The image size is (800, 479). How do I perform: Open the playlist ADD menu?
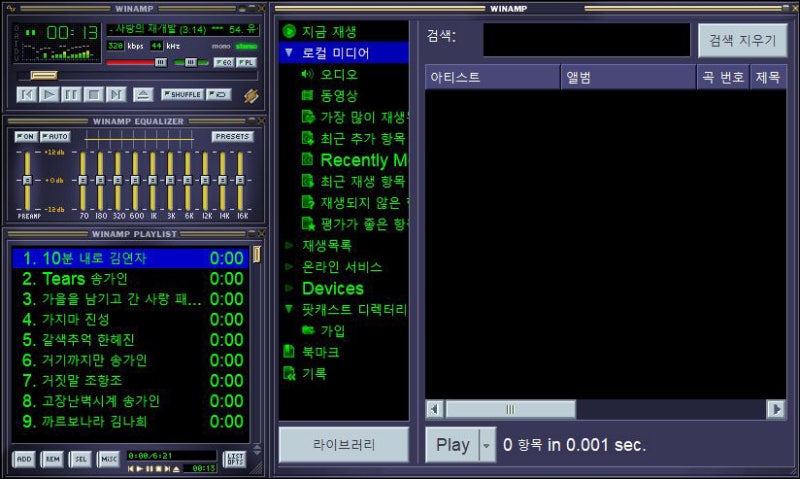24,459
